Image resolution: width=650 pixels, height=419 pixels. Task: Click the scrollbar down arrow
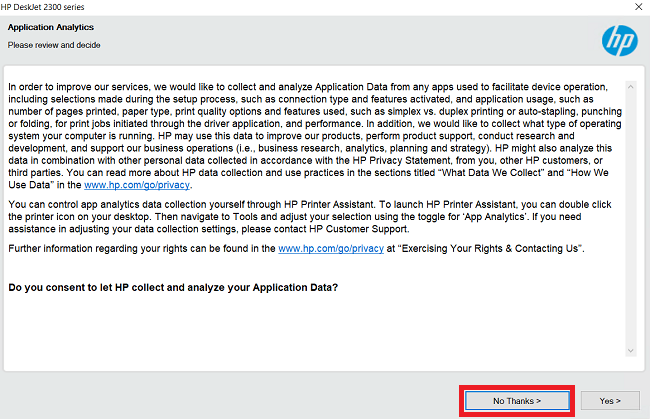coord(630,350)
